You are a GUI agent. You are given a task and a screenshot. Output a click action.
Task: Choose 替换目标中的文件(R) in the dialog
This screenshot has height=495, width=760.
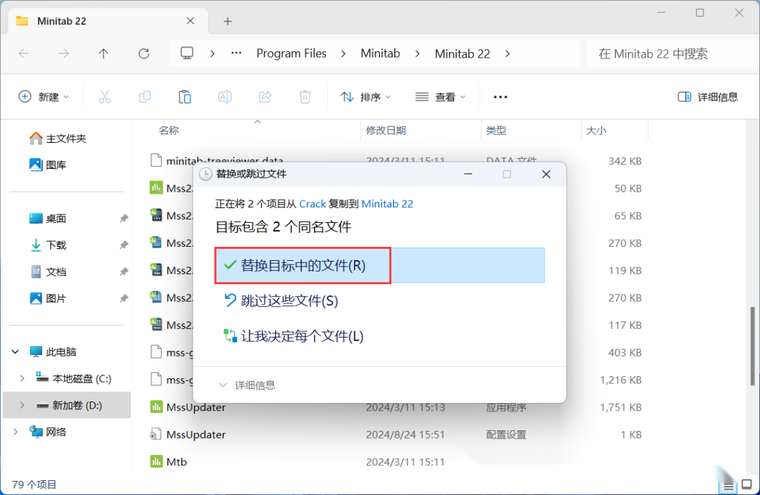coord(380,265)
